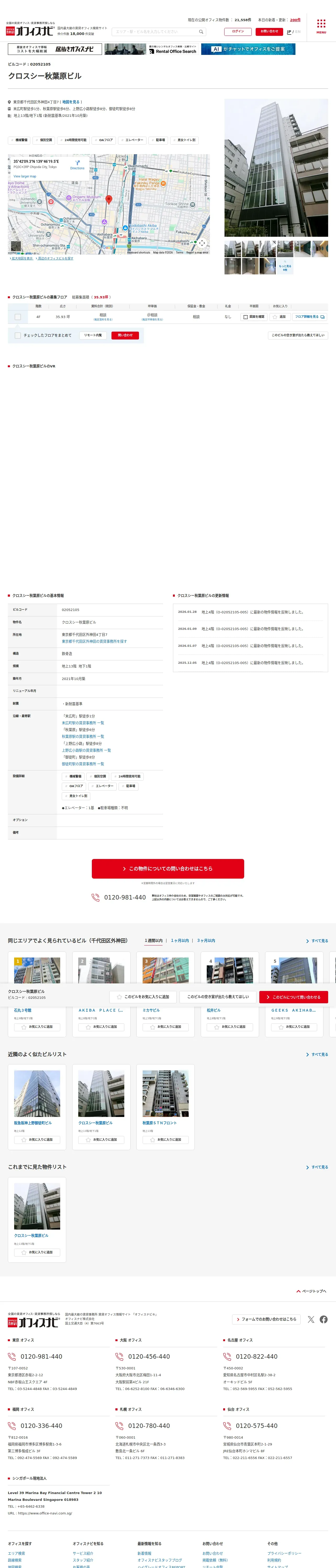The image size is (336, 1568).
Task: Click このビルの空き室が出たら教えてほしい in sticky bar
Action: (218, 997)
